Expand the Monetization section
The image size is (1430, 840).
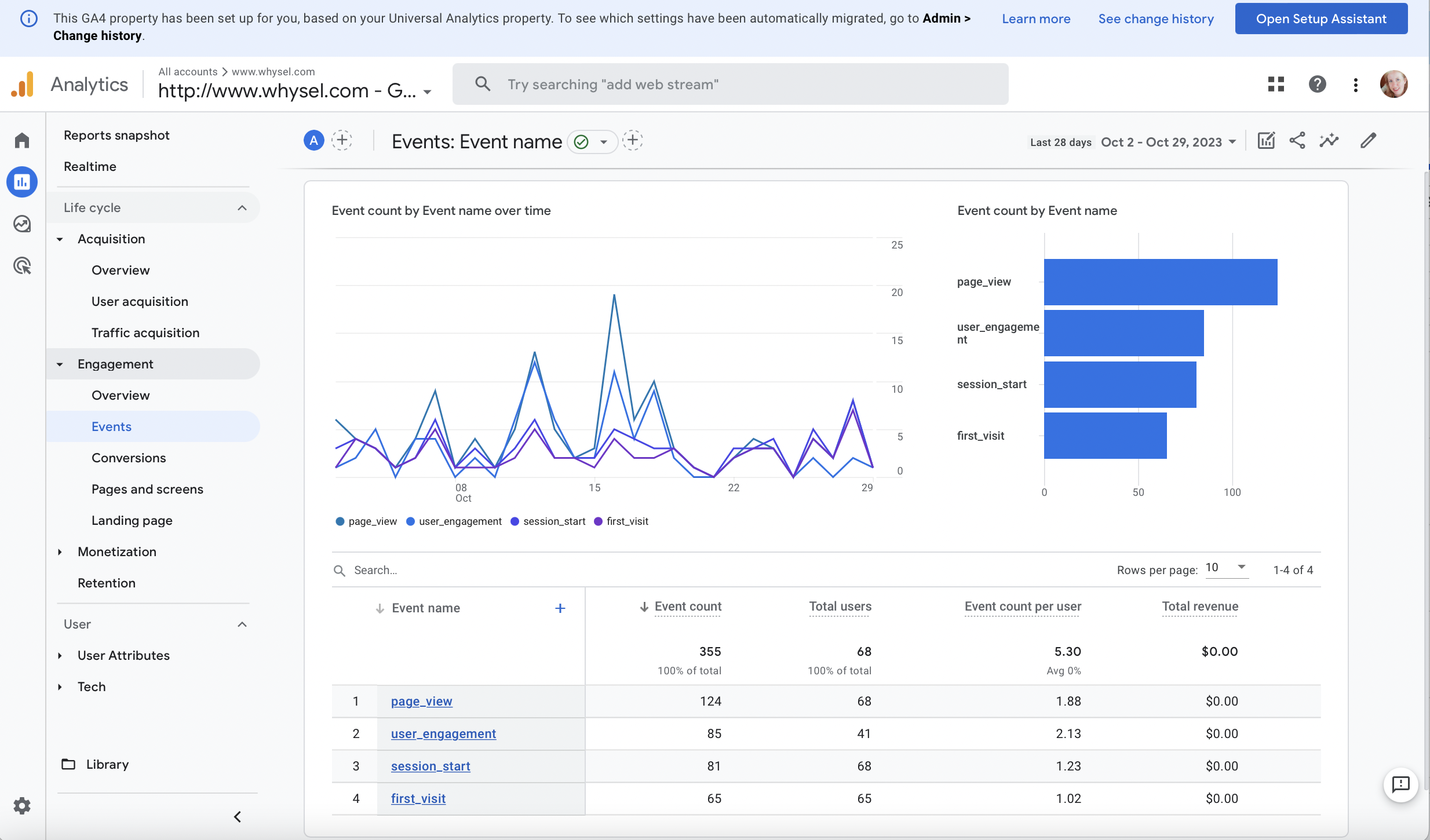coord(116,552)
